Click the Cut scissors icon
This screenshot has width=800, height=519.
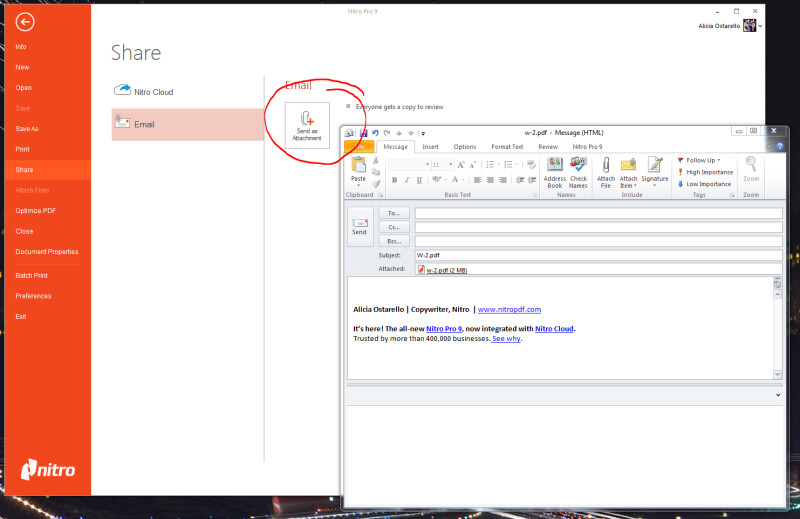(376, 161)
